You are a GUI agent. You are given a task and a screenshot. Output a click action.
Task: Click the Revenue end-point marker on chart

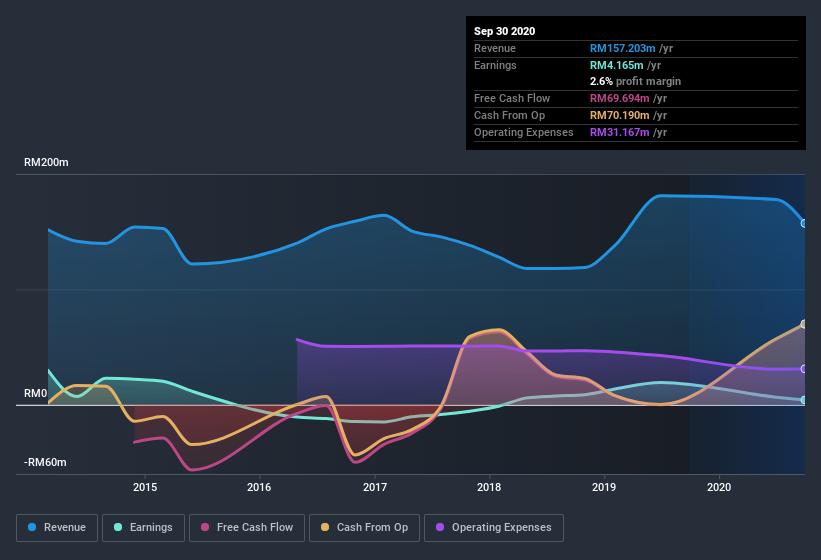(804, 223)
